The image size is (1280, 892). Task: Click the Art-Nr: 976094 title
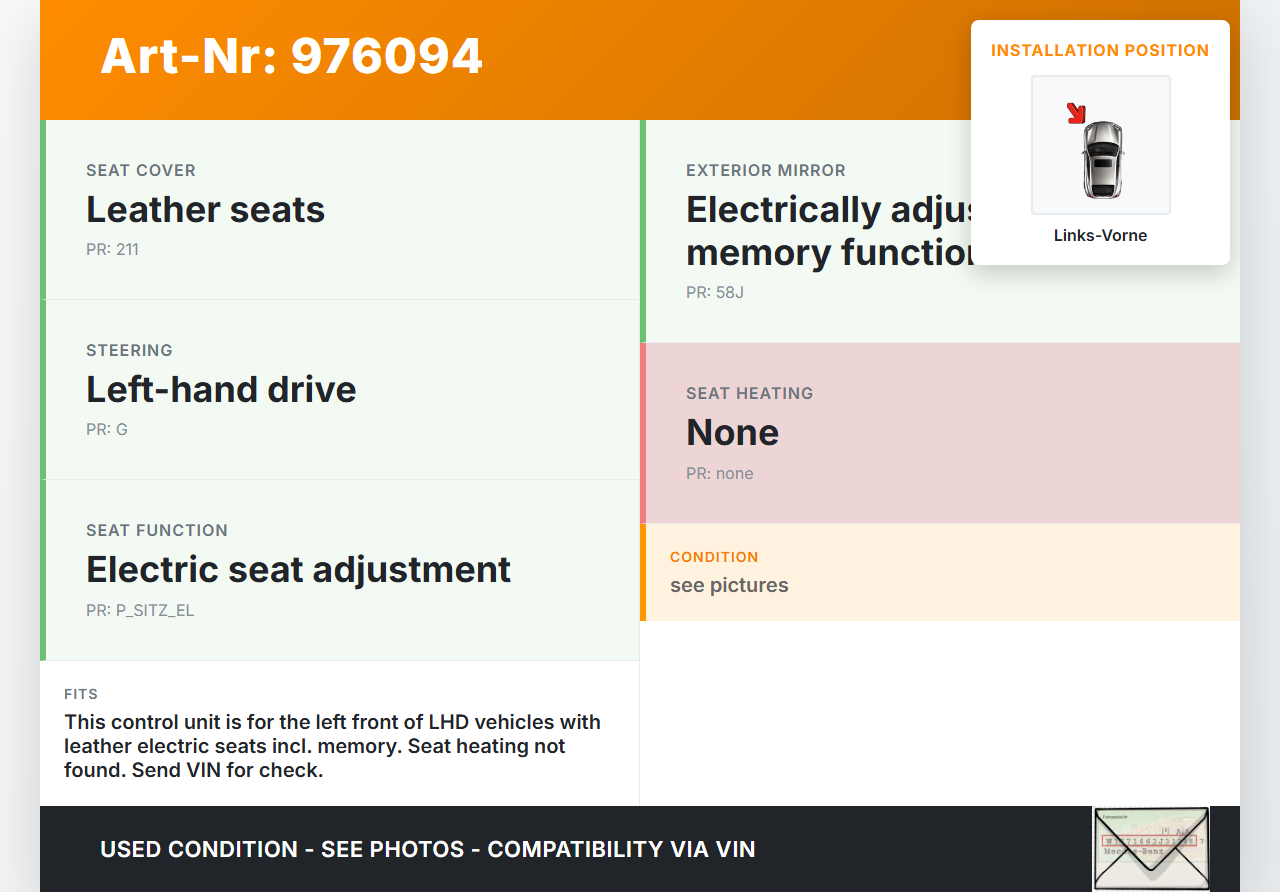(291, 56)
